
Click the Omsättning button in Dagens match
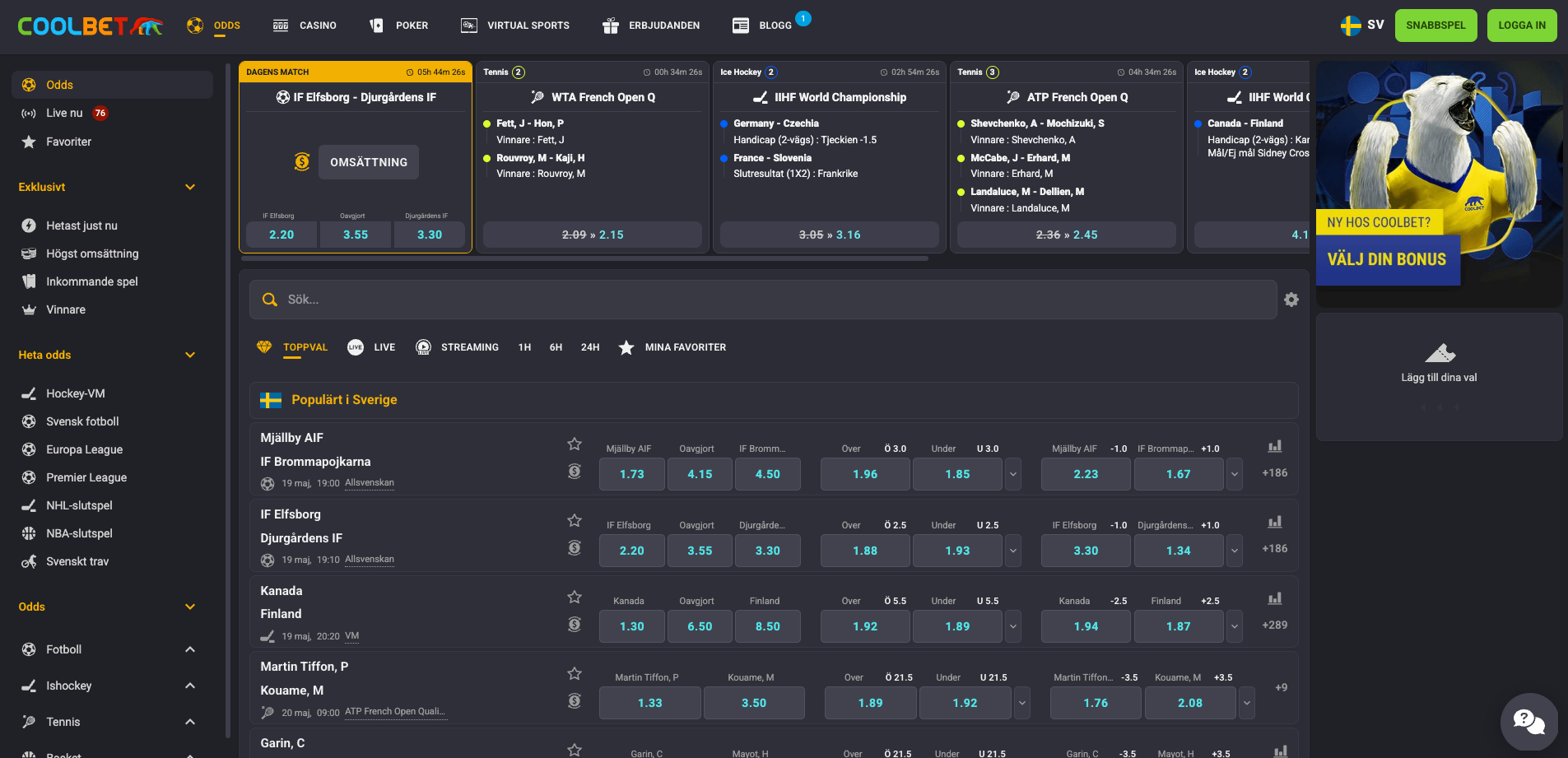coord(369,162)
